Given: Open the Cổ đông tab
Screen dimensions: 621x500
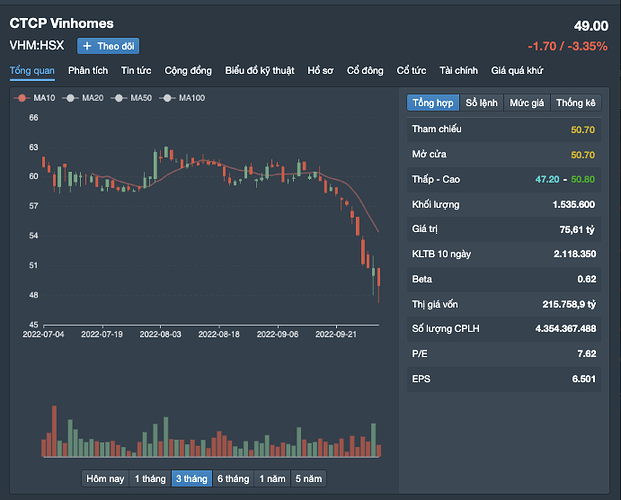Looking at the screenshot, I should [x=366, y=70].
